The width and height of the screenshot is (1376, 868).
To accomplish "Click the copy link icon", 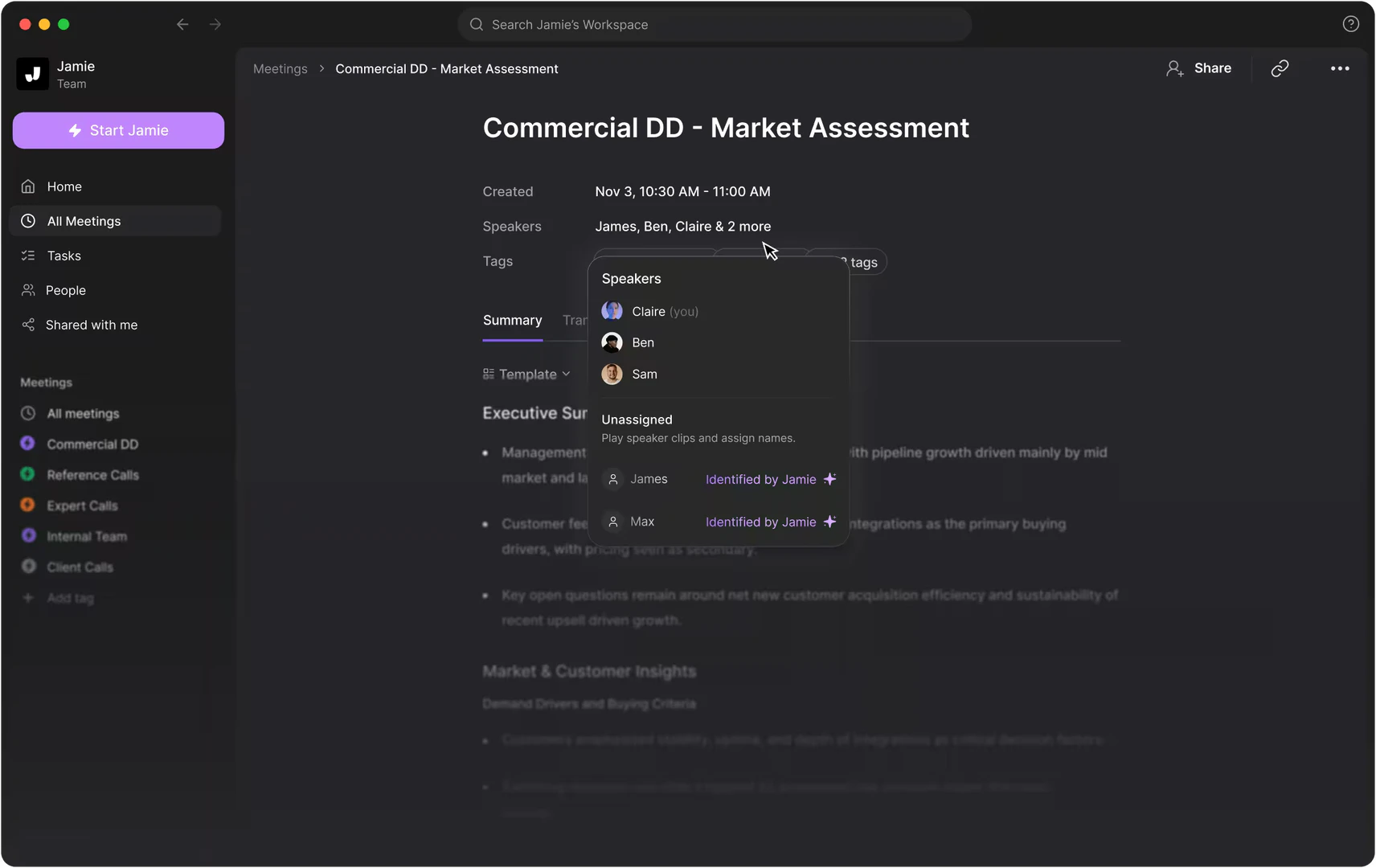I will point(1280,68).
